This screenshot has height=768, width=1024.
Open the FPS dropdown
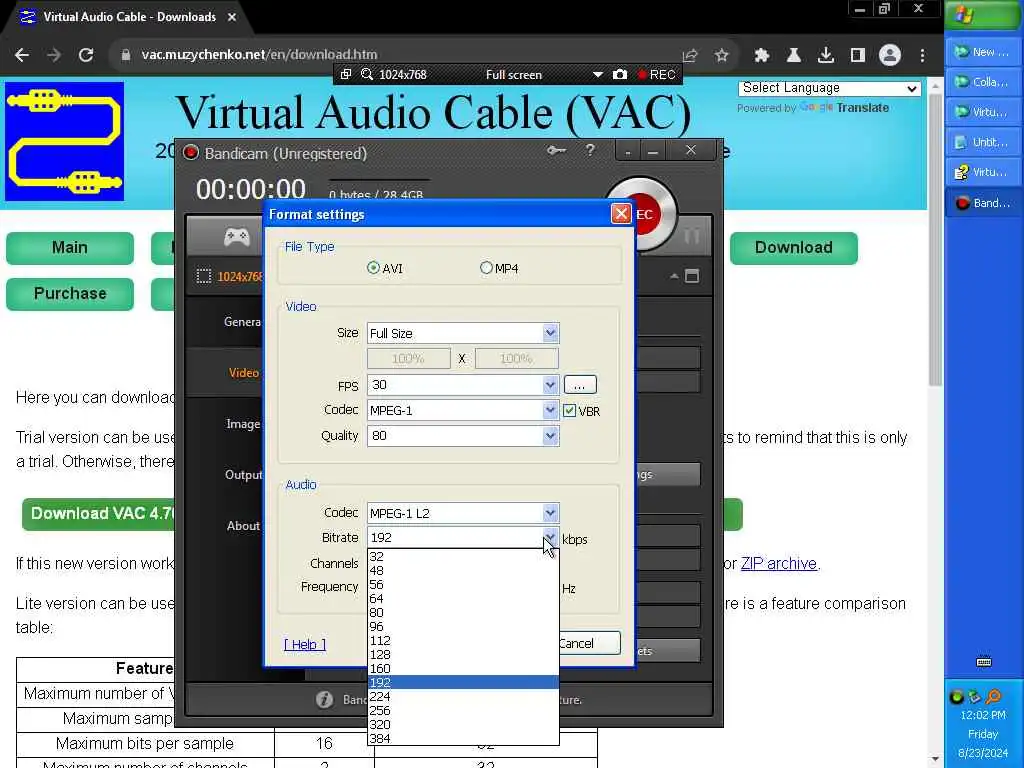[550, 385]
